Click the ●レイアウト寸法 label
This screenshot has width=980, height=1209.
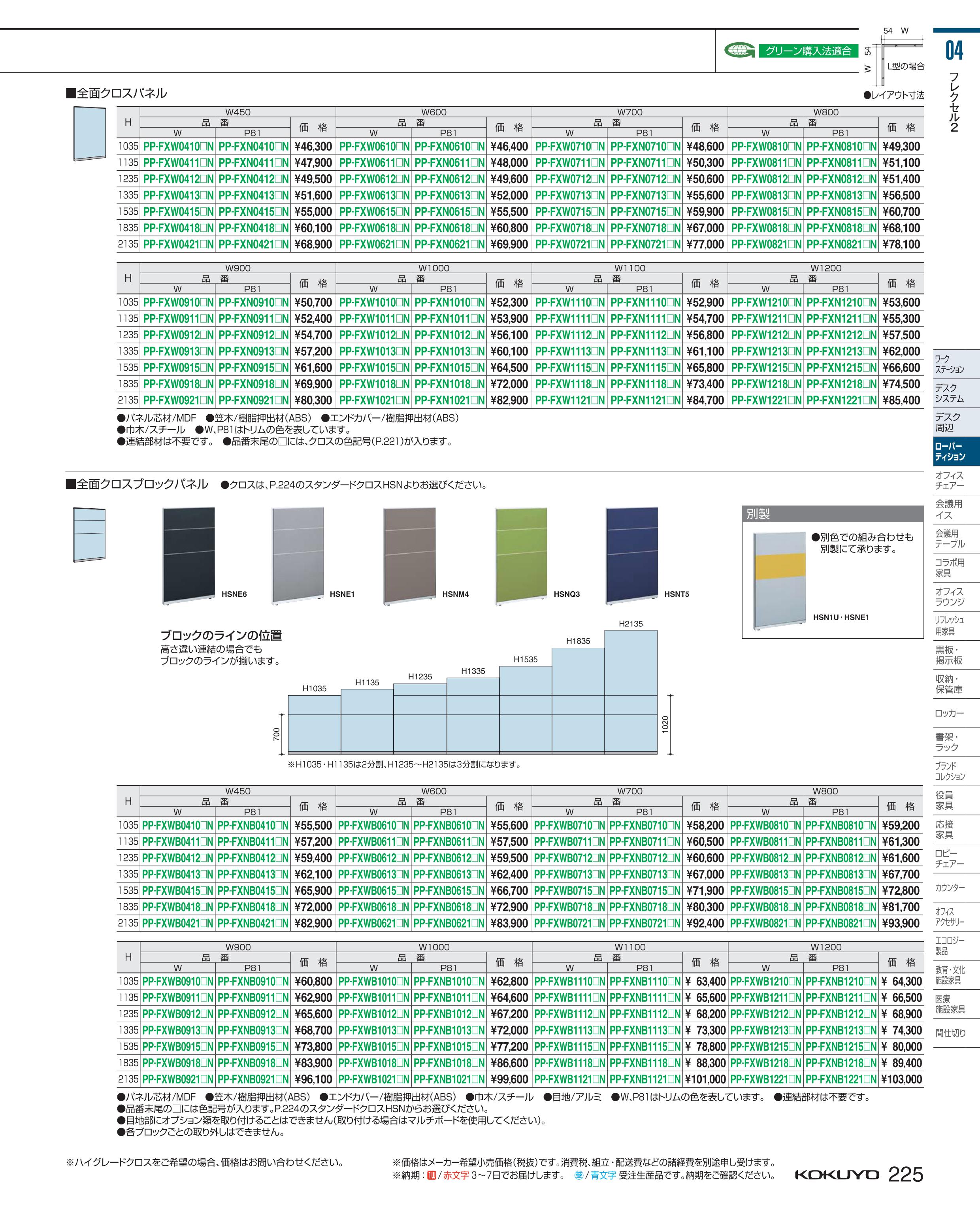[x=893, y=95]
